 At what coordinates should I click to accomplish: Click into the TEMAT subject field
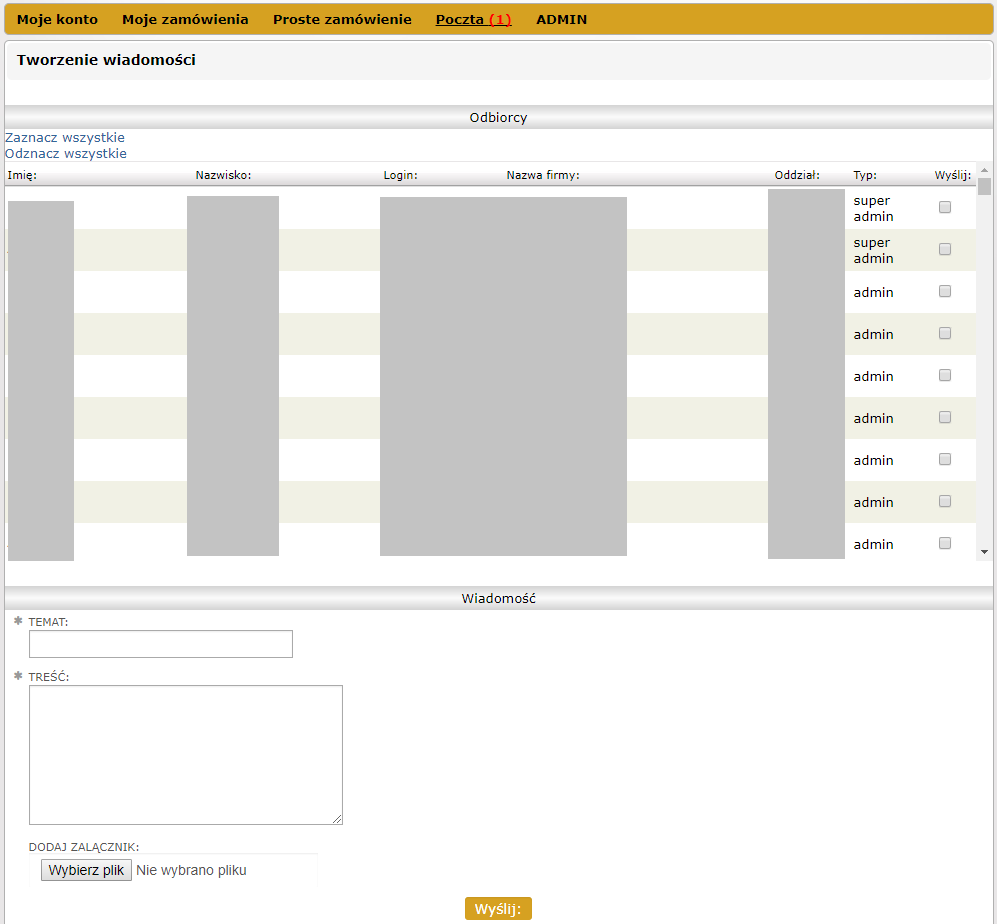(x=161, y=644)
